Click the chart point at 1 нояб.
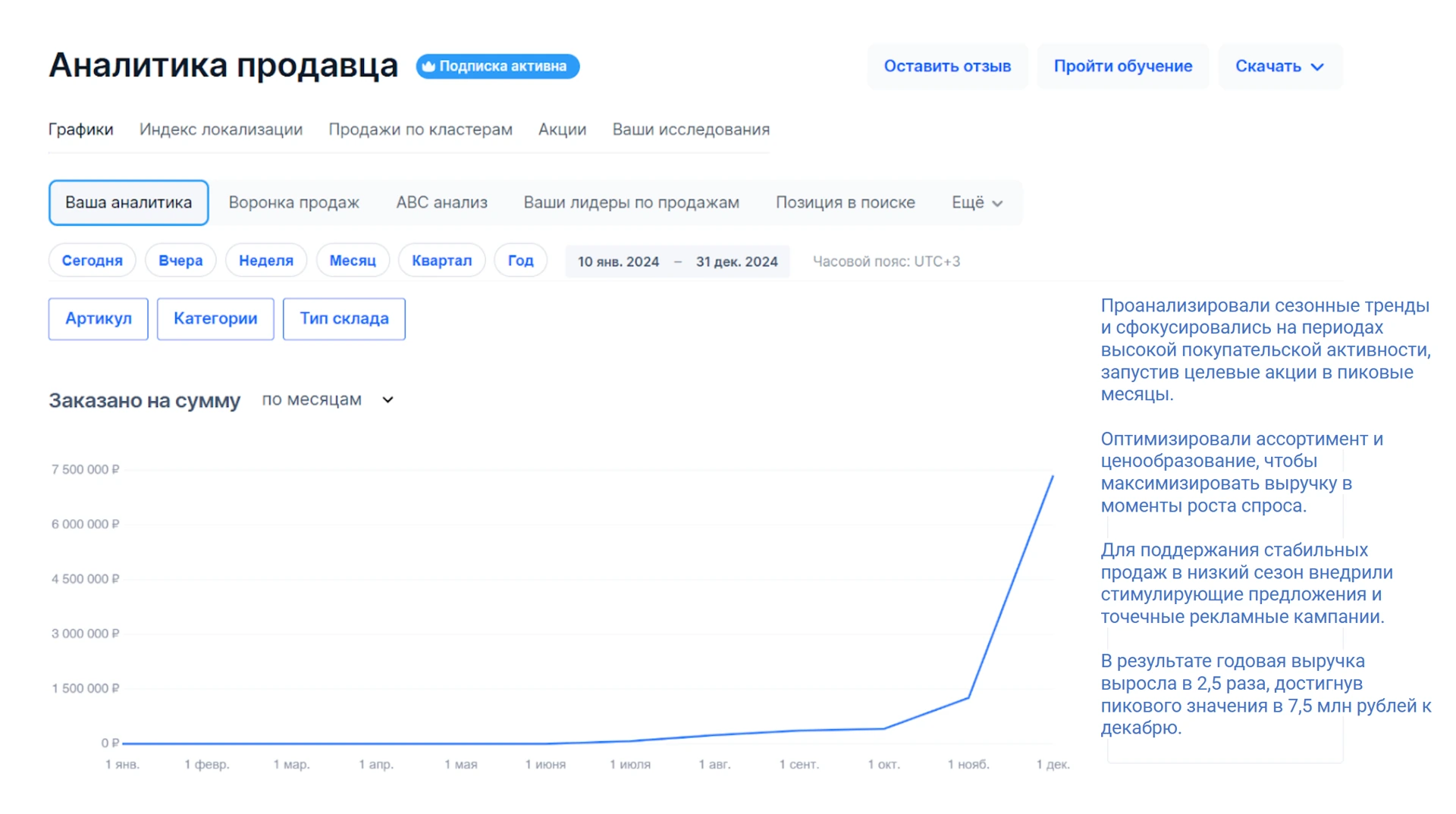This screenshot has height=814, width=1456. point(968,697)
